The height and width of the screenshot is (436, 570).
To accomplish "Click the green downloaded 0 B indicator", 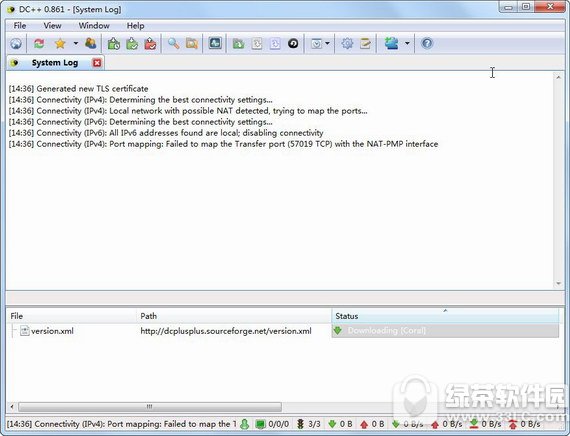I will tap(340, 424).
